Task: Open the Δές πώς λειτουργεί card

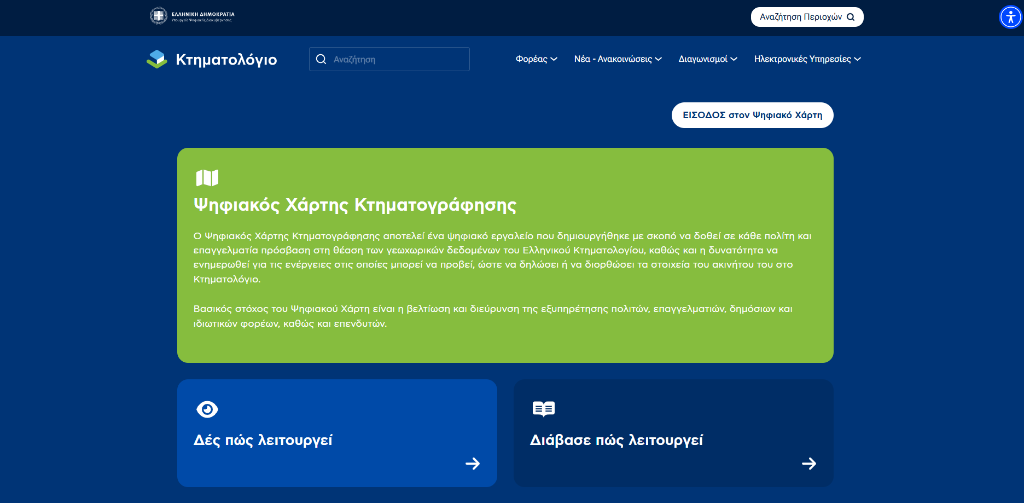Action: coord(337,433)
